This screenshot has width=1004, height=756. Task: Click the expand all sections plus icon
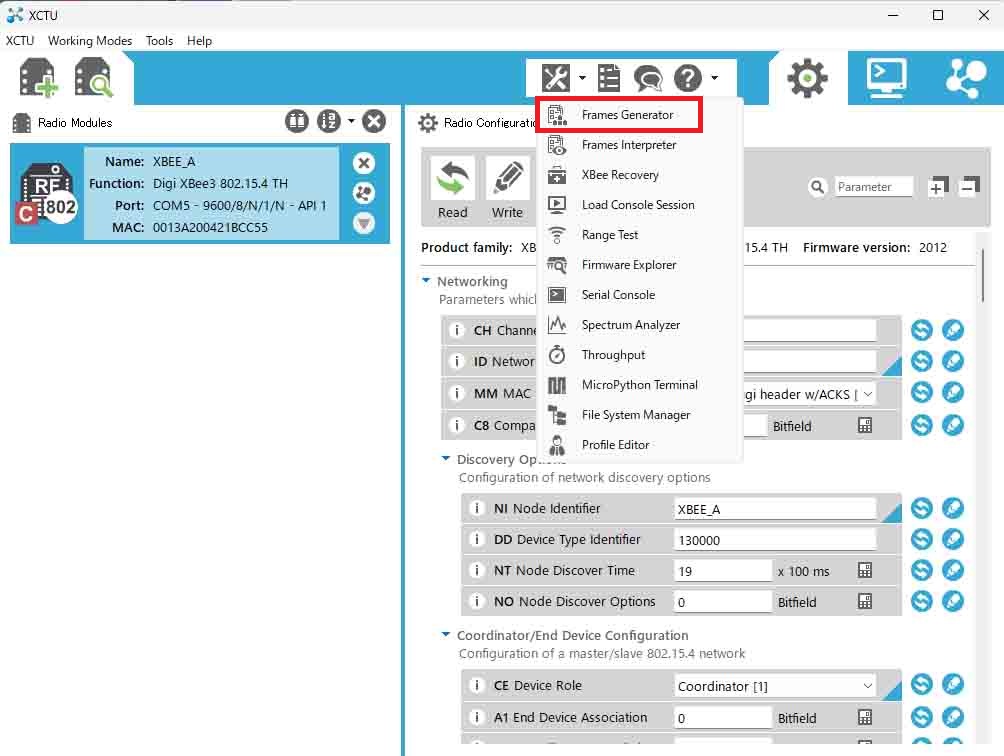pos(938,187)
